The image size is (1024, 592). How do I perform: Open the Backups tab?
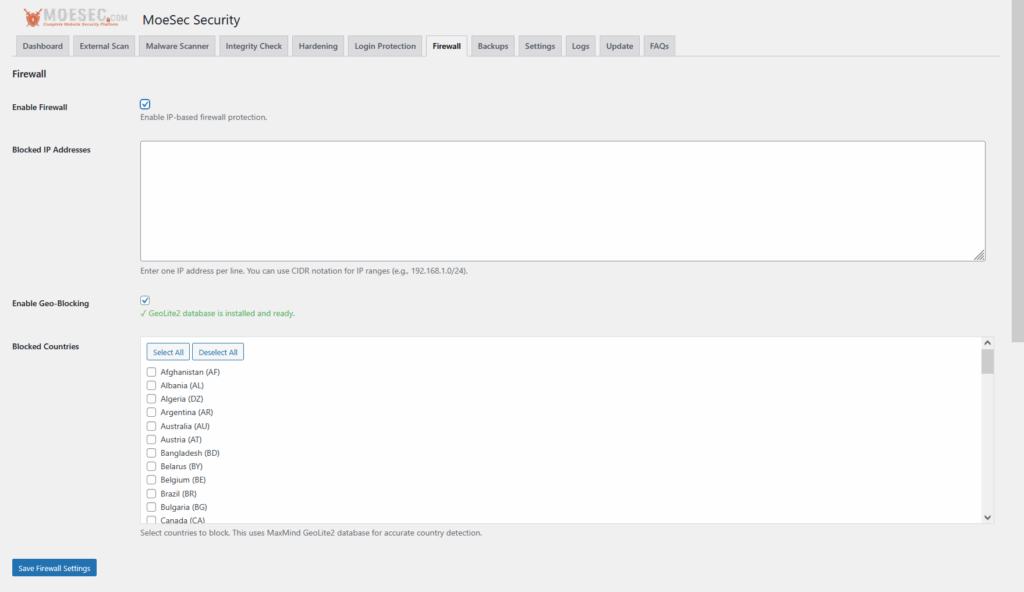click(x=492, y=45)
